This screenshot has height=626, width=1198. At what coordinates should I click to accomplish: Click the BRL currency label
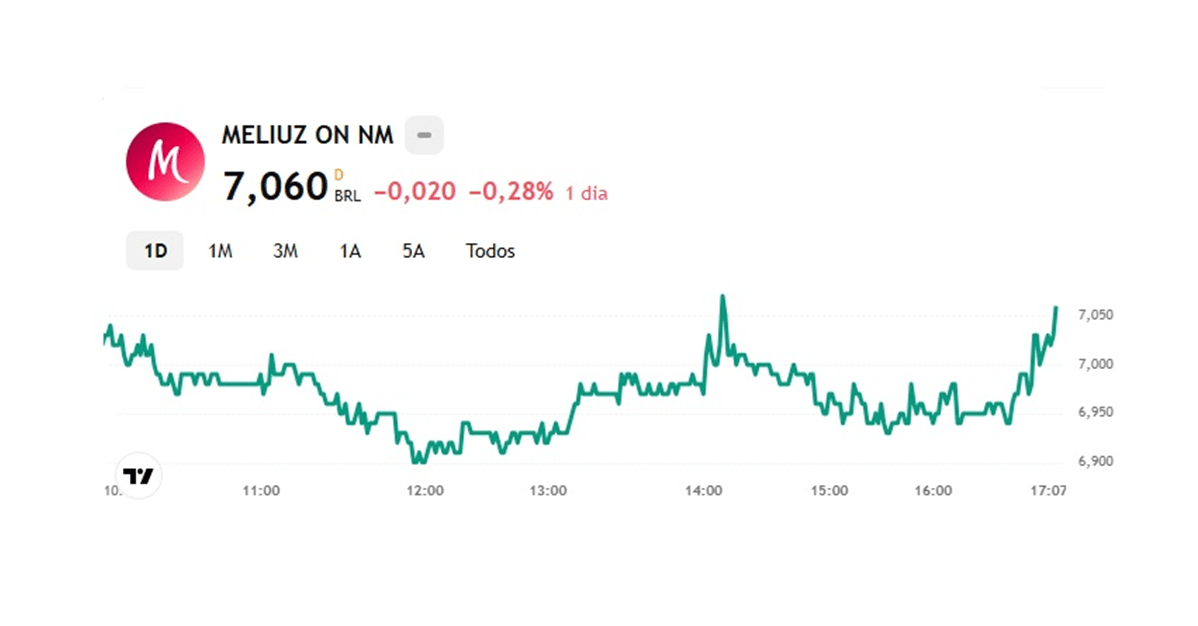pyautogui.click(x=348, y=197)
